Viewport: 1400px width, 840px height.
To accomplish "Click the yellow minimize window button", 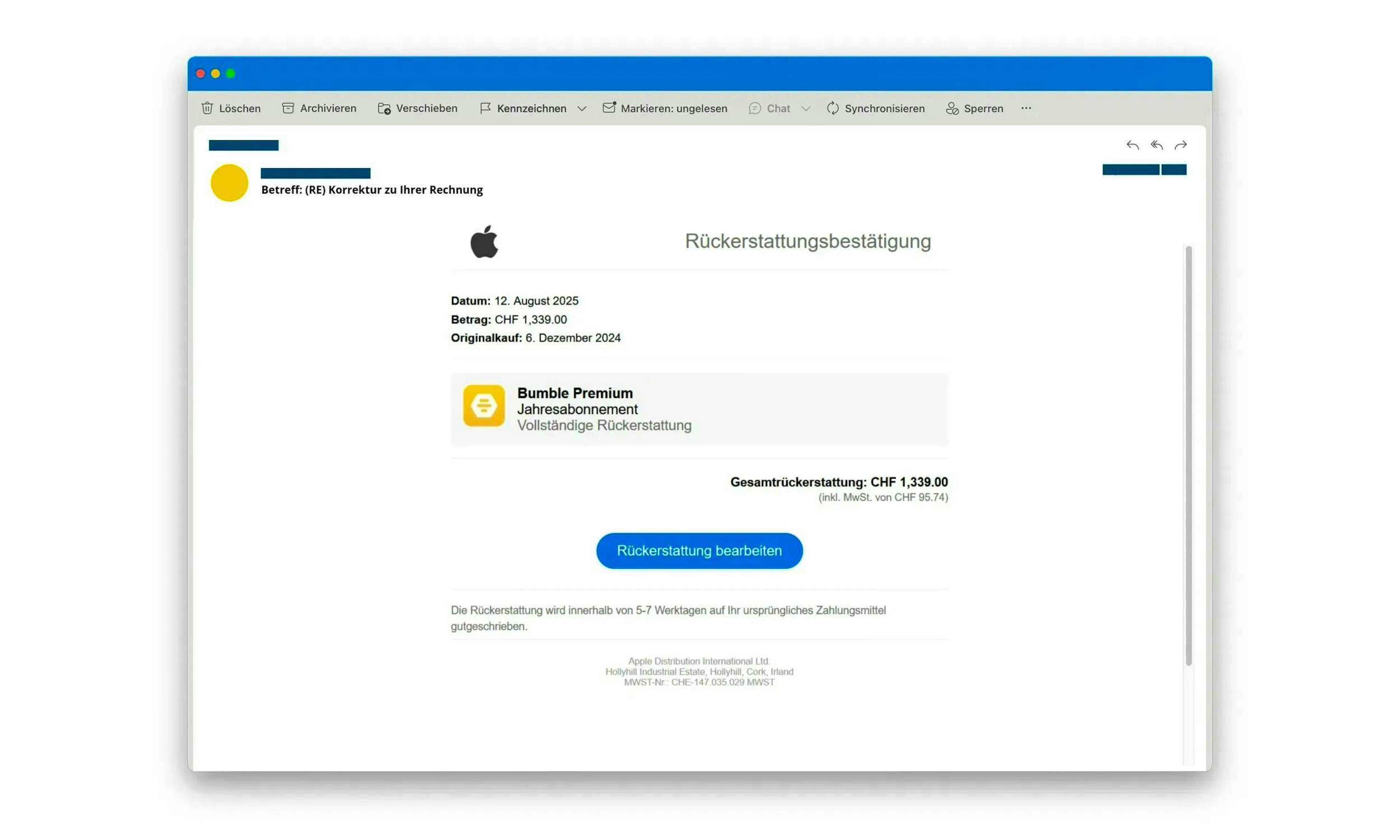I will [215, 74].
